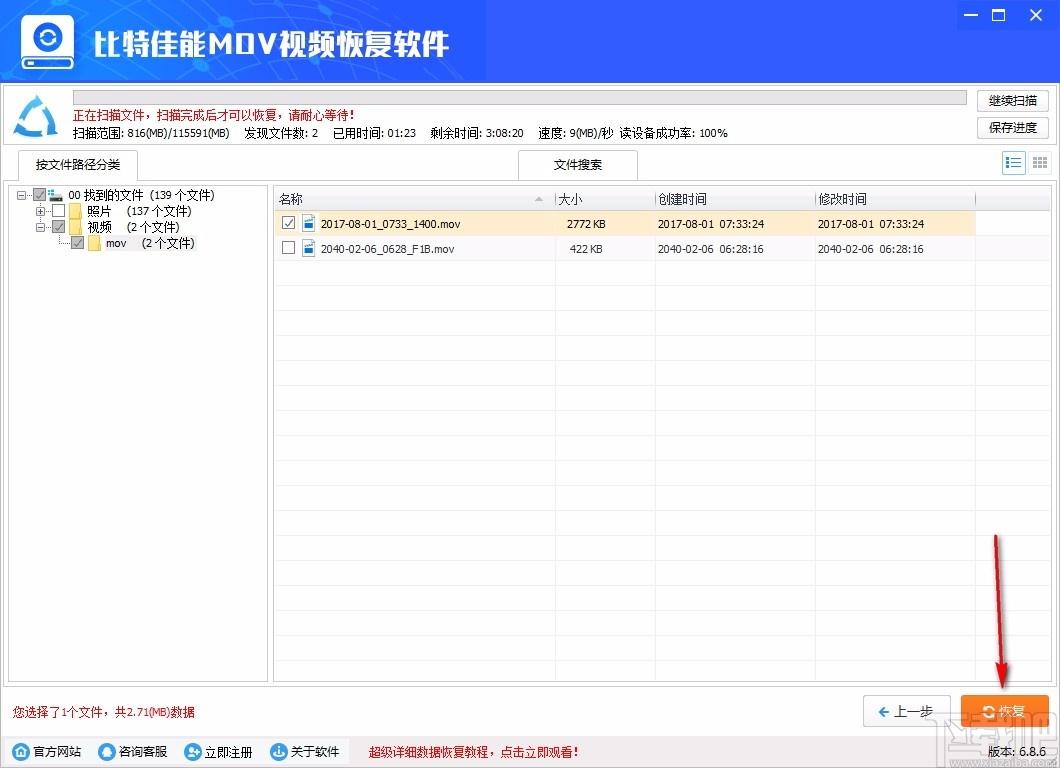Open 咨询客服 link
The height and width of the screenshot is (768, 1060).
[x=143, y=752]
